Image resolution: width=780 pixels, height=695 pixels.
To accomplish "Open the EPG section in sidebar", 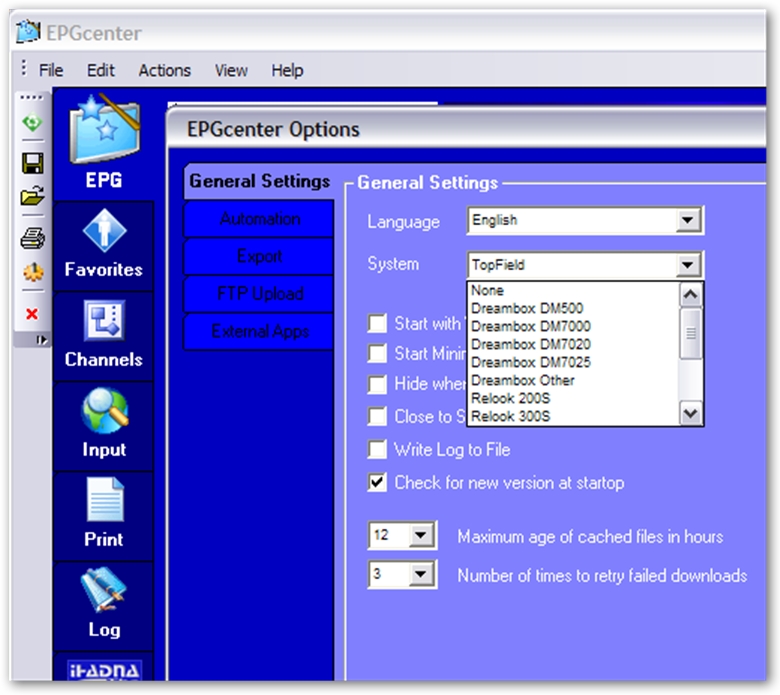I will (x=104, y=147).
